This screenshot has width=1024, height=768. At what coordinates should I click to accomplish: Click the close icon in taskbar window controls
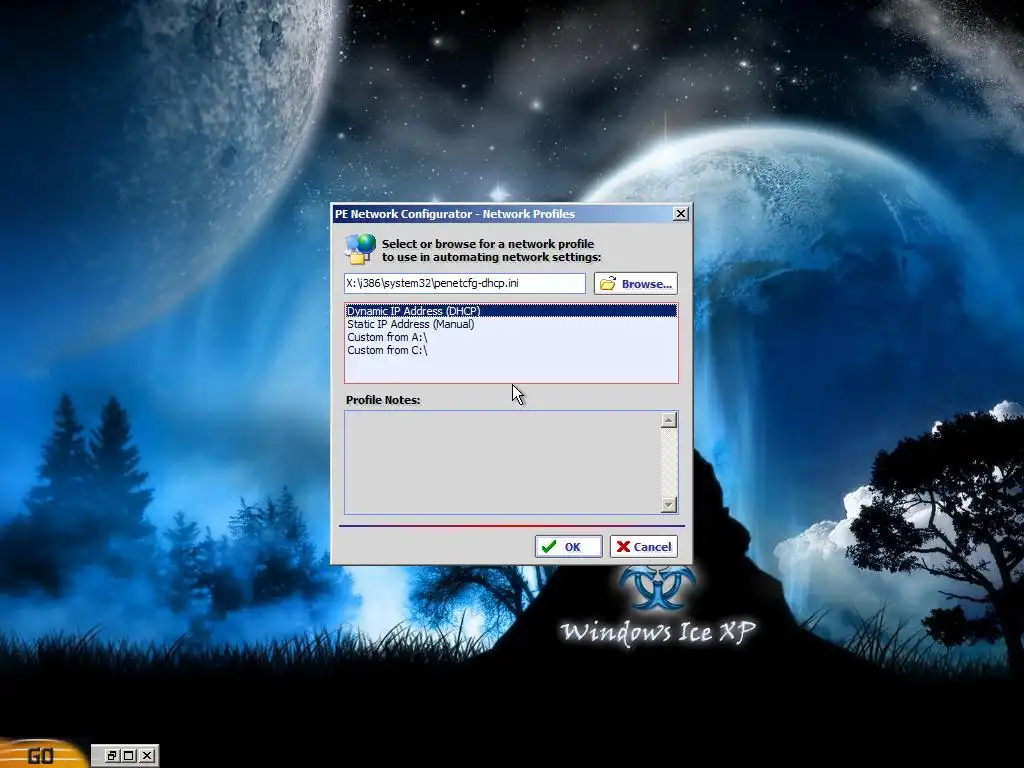(x=148, y=756)
